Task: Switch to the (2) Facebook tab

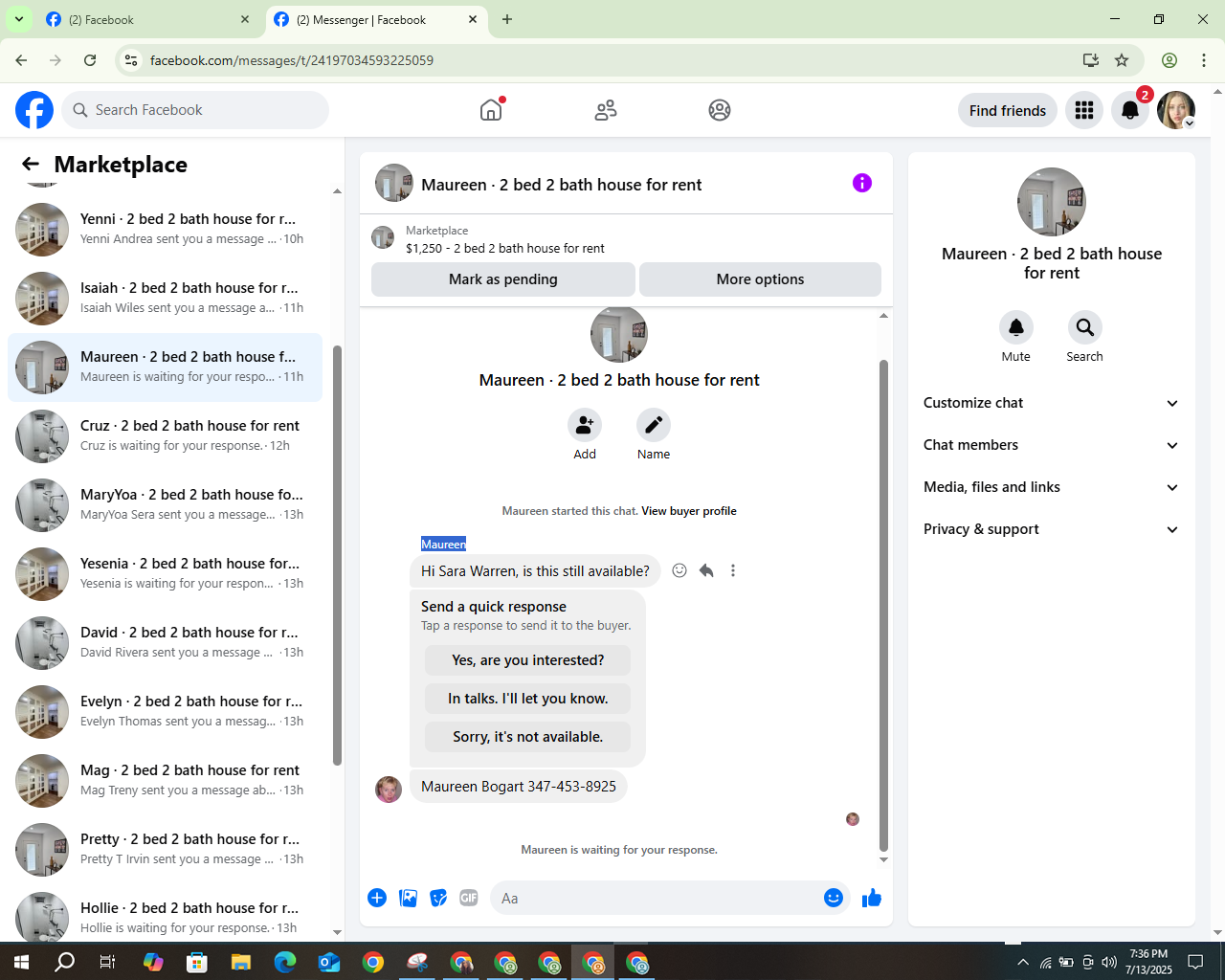Action: [x=148, y=19]
